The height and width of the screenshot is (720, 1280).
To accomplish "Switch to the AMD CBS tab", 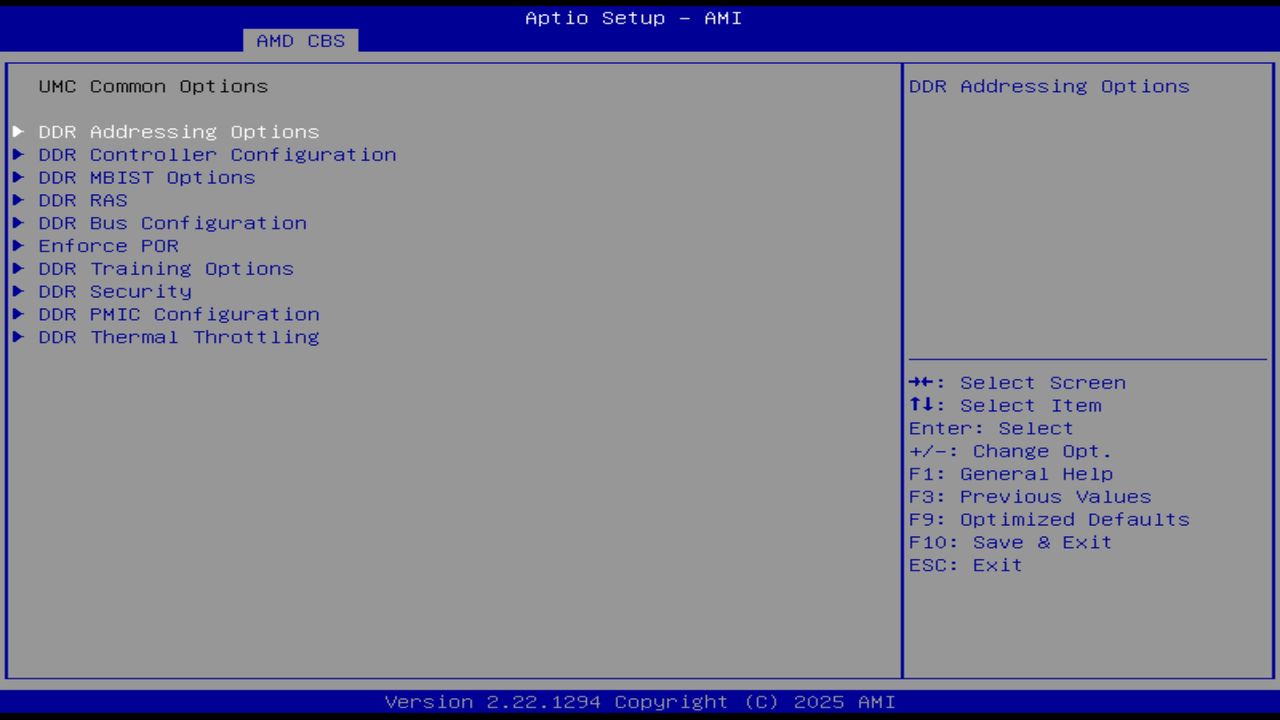I will [x=298, y=41].
